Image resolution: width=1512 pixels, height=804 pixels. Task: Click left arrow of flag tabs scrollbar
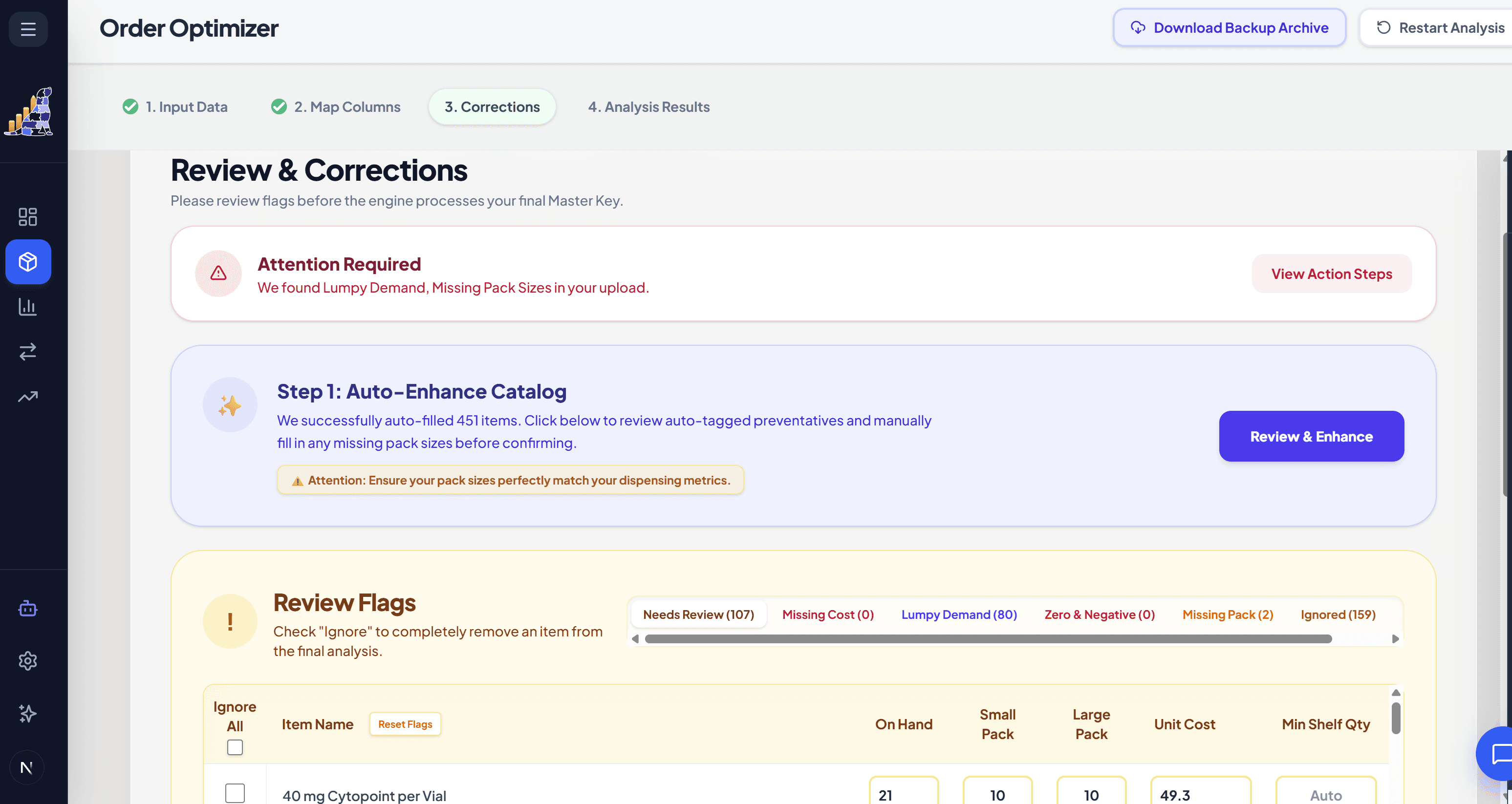click(x=635, y=638)
